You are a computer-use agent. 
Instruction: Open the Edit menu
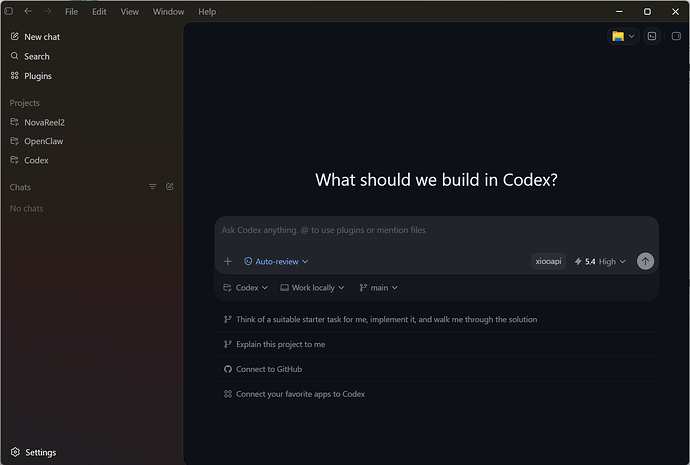coord(99,12)
